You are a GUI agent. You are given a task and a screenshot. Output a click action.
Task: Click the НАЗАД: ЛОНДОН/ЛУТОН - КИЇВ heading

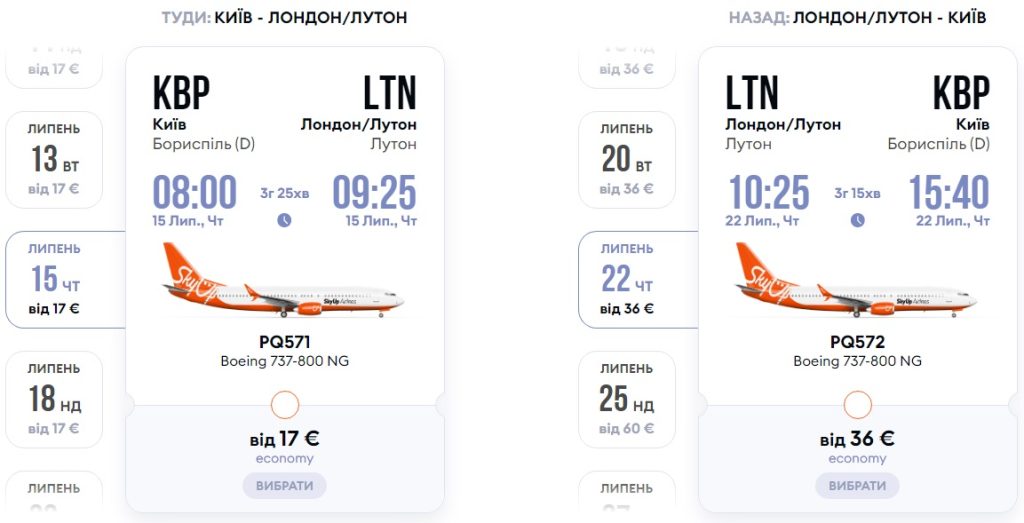(857, 18)
